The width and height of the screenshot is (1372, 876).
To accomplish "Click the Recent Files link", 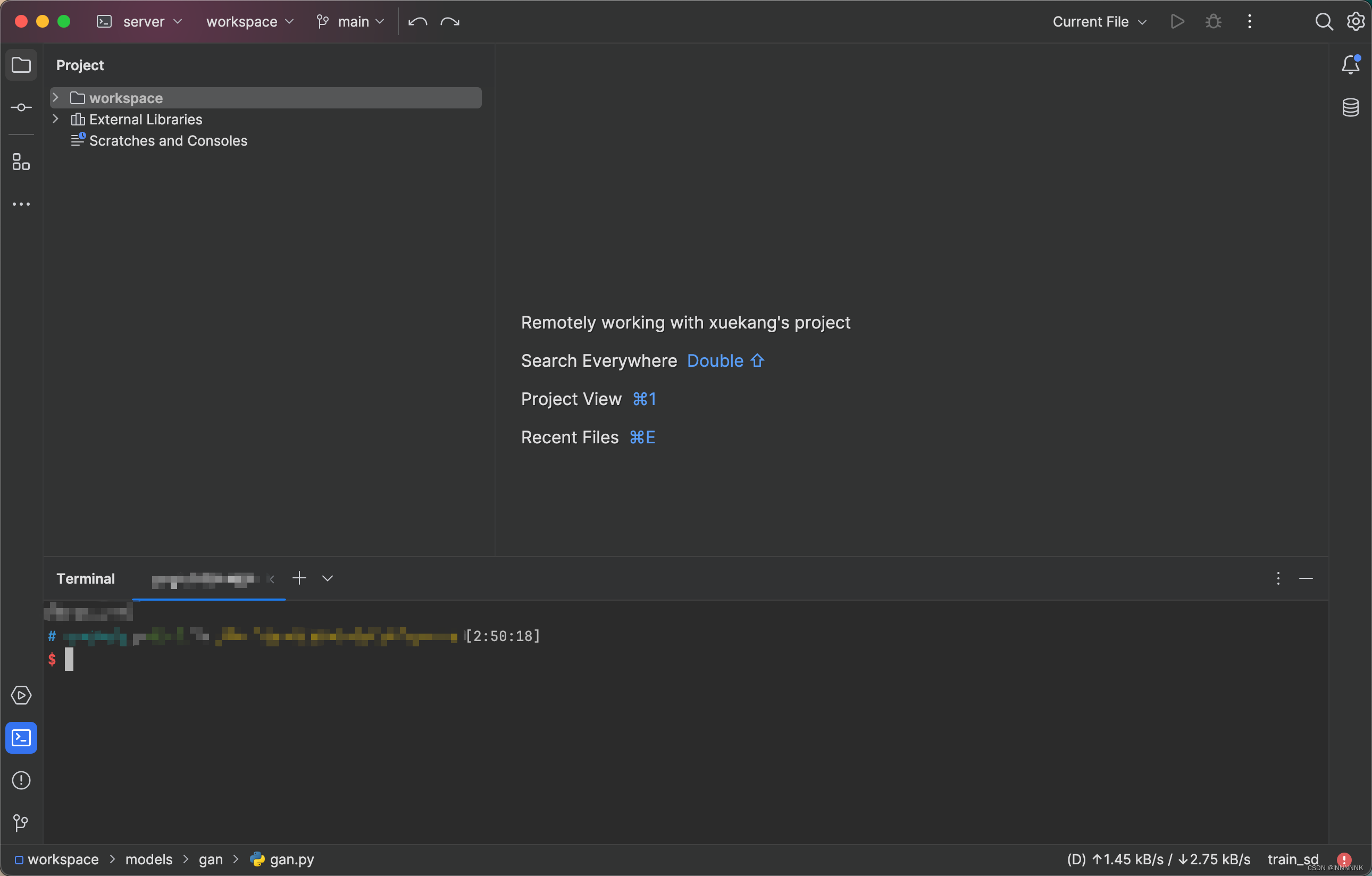I will 569,437.
